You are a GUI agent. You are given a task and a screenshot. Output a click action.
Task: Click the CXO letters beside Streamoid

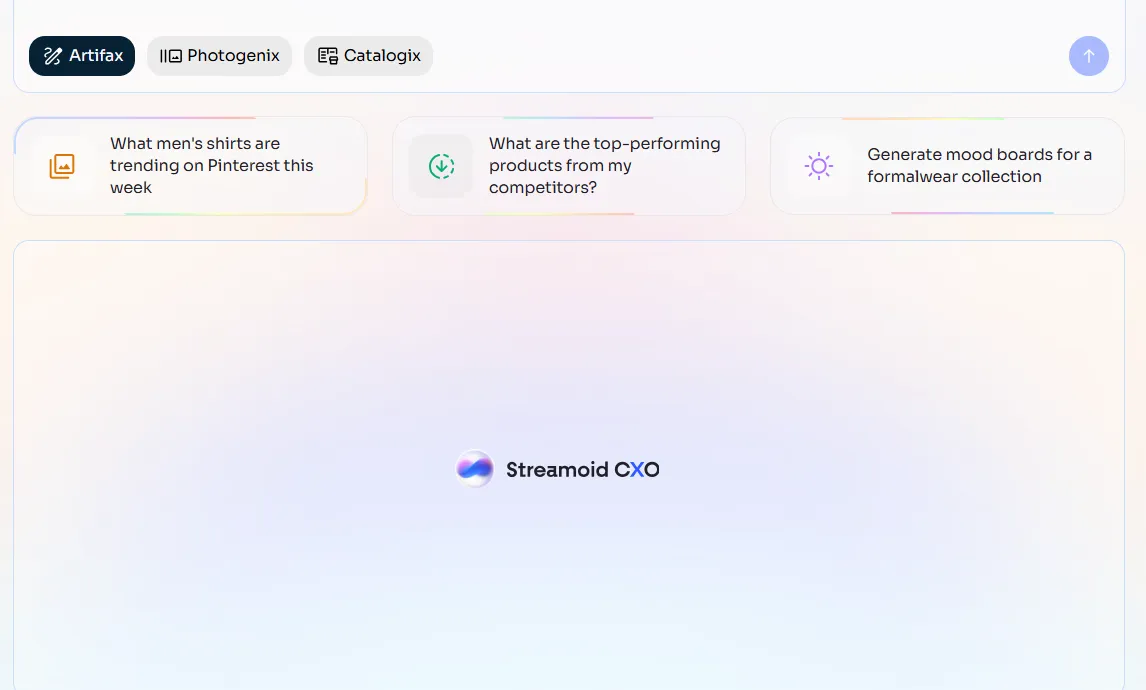pos(637,470)
